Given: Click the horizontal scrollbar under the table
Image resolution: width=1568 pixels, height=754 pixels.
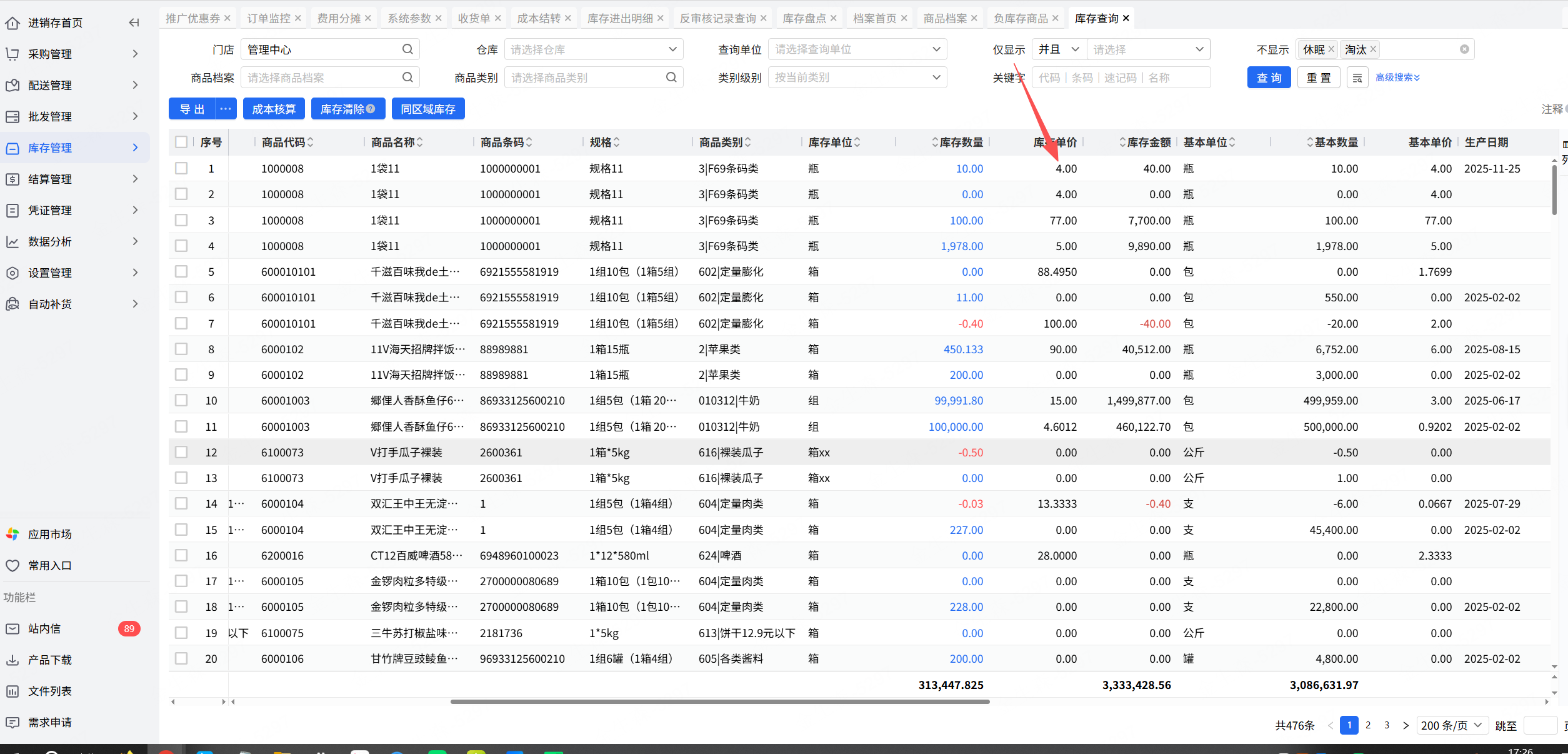Looking at the screenshot, I should click(719, 701).
